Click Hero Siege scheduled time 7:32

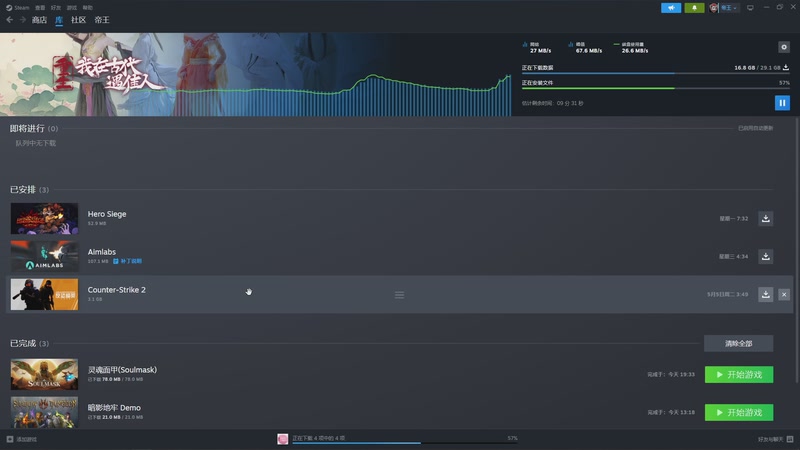(x=734, y=218)
